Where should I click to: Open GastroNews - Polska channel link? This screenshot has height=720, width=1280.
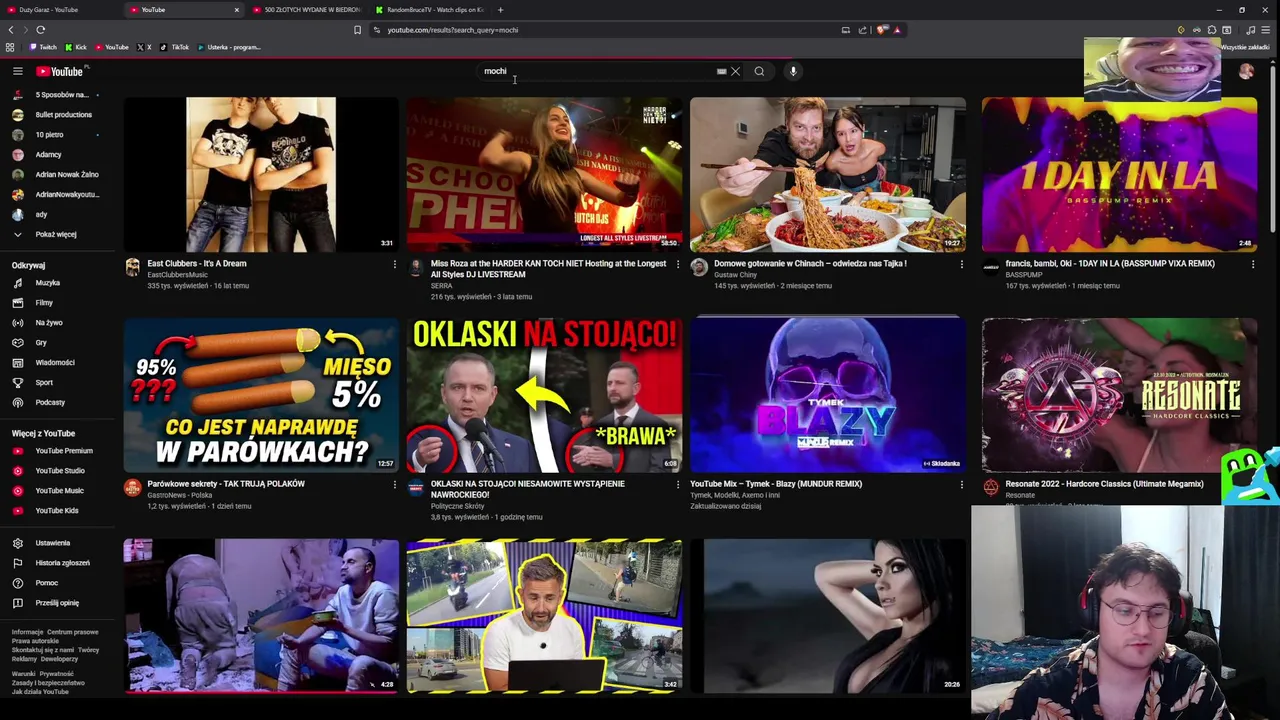pyautogui.click(x=180, y=495)
